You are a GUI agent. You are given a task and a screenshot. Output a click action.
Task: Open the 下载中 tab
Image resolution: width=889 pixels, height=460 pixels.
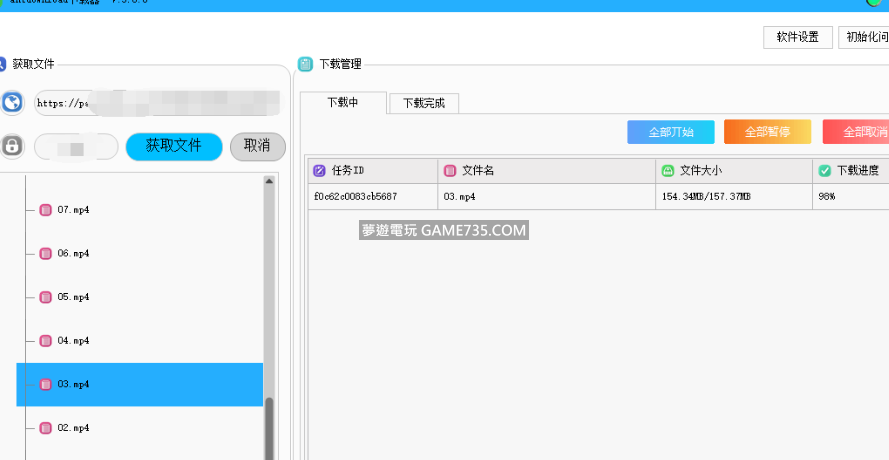click(x=343, y=102)
